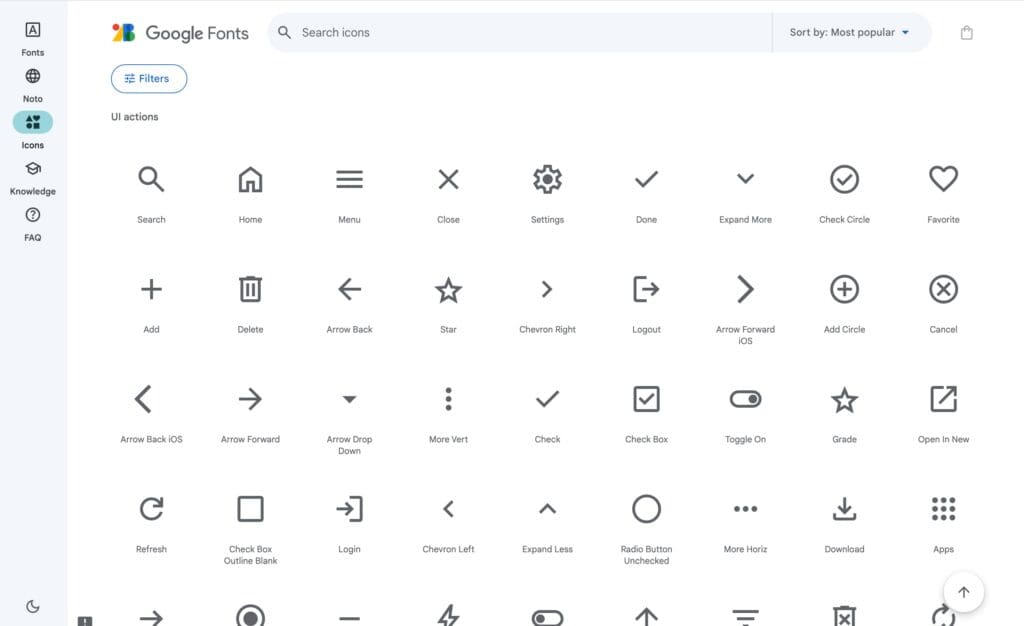Click inside the Search icons field
Image resolution: width=1024 pixels, height=626 pixels.
click(500, 32)
